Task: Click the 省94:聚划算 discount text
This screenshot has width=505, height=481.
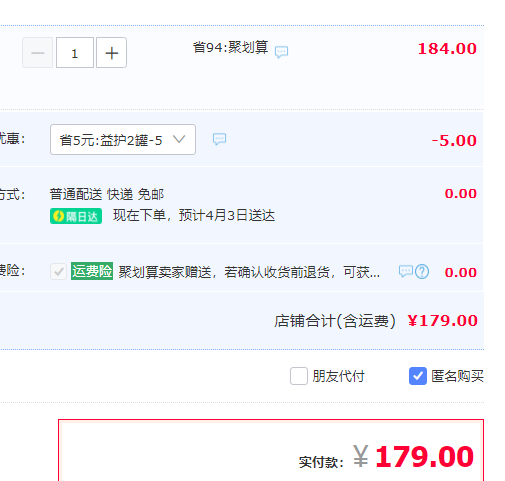Action: coord(230,47)
